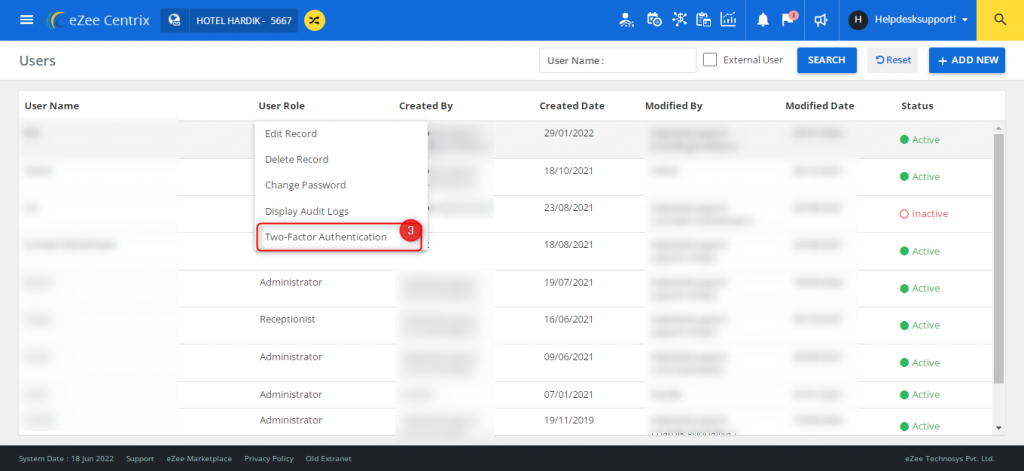Screen dimensions: 1024x471
Task: Click the globe icon beside HOTEL HARDIK
Action: click(x=174, y=20)
